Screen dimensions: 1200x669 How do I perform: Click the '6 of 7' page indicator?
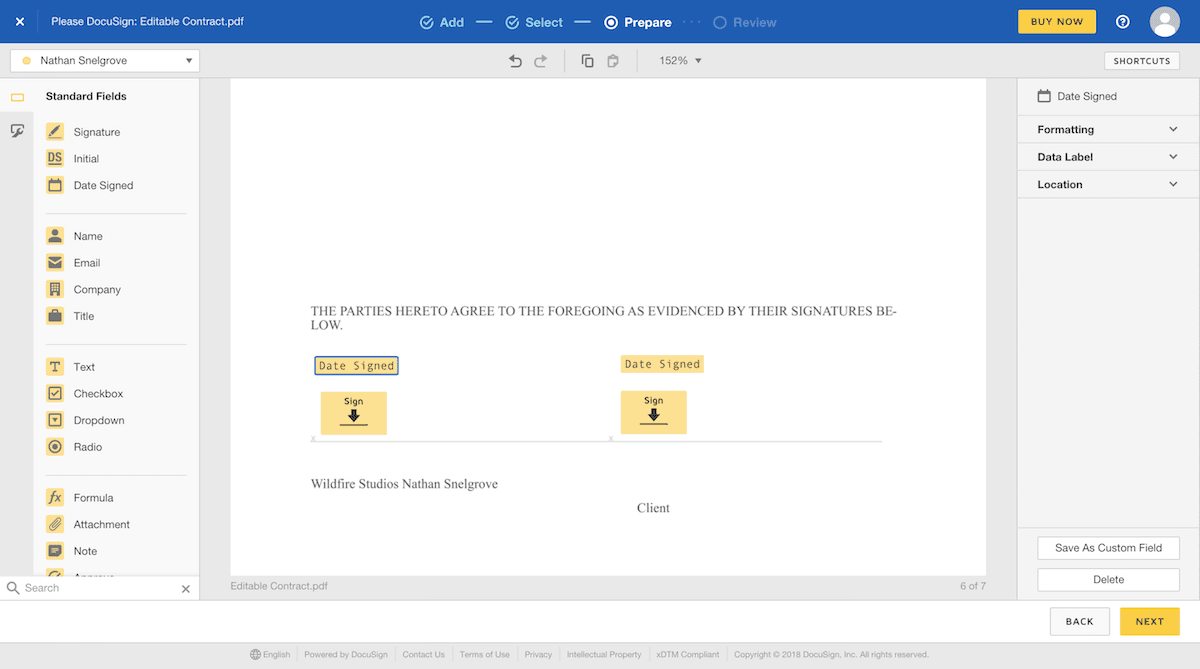click(x=973, y=586)
